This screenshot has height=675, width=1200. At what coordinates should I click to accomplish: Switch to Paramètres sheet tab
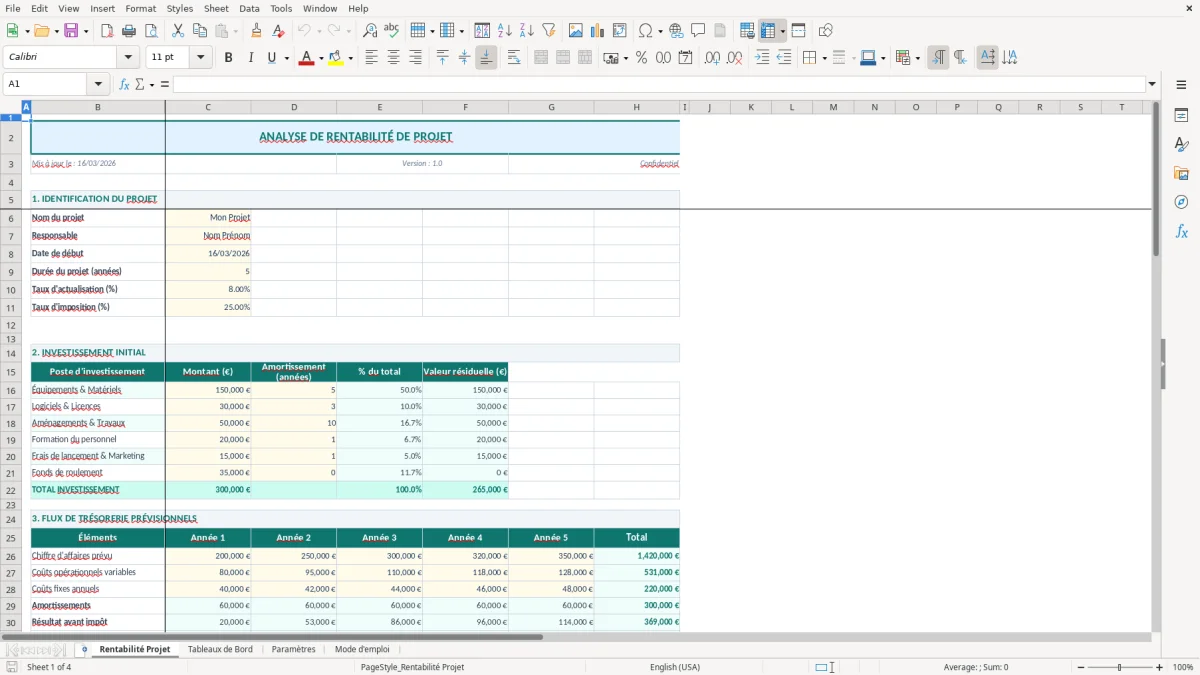coord(293,649)
